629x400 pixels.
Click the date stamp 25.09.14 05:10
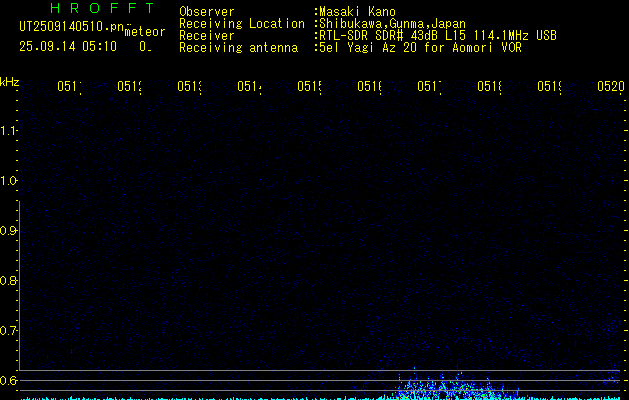tap(68, 47)
